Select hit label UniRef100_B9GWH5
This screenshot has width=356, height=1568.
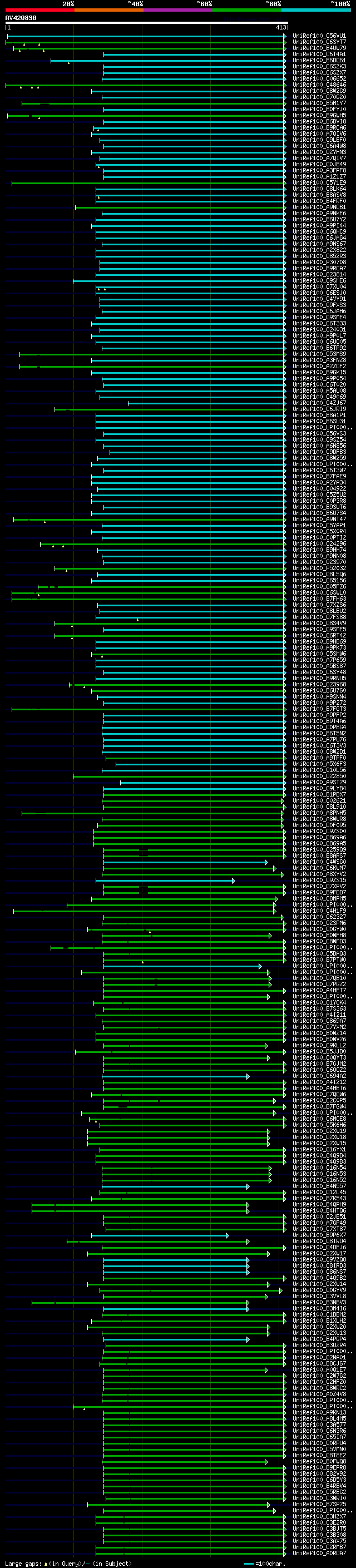click(319, 115)
